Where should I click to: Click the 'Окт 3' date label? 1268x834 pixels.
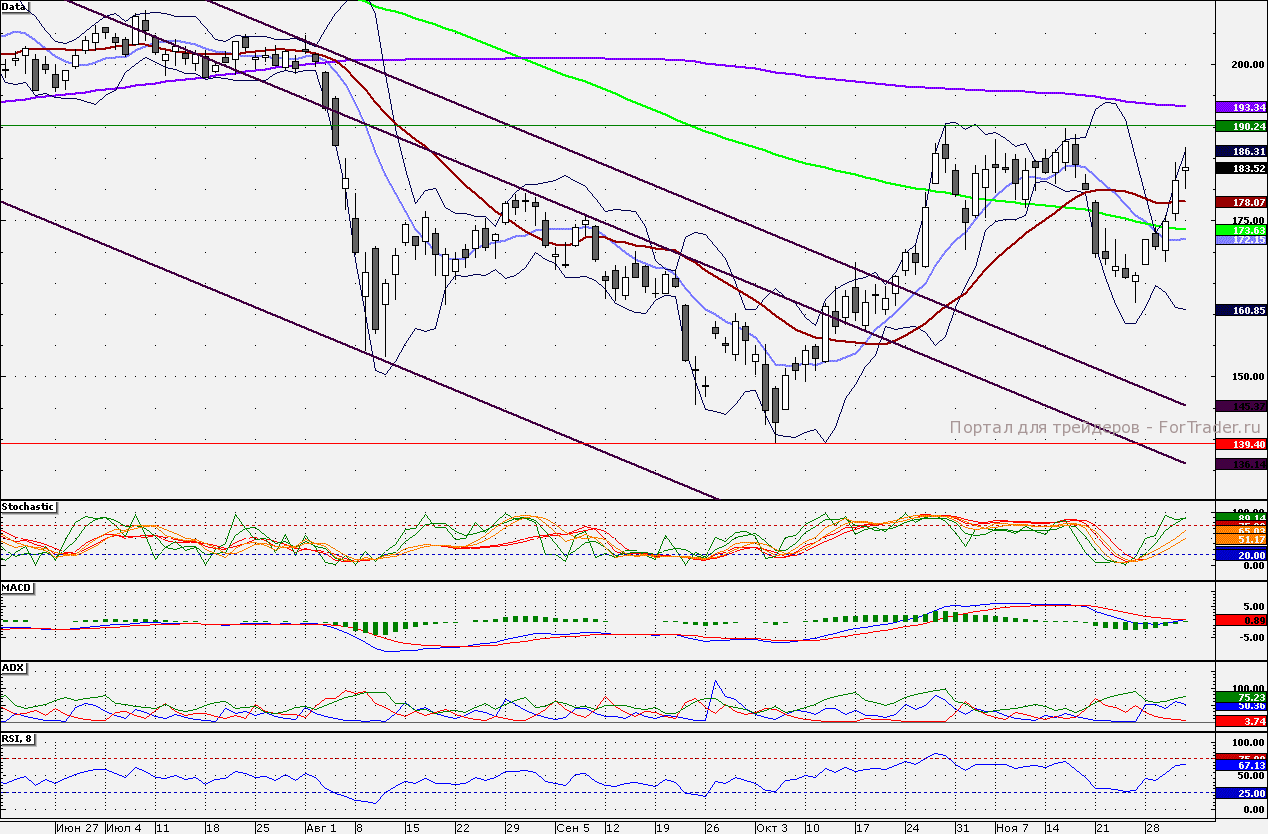(x=772, y=828)
